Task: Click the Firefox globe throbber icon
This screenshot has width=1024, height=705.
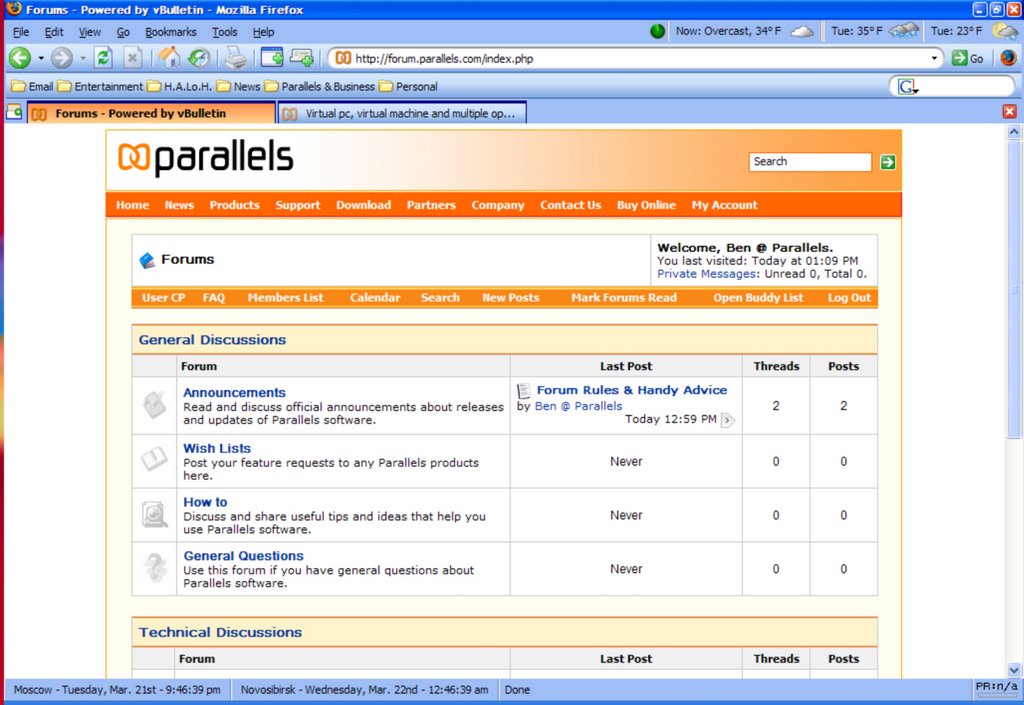Action: point(1008,58)
